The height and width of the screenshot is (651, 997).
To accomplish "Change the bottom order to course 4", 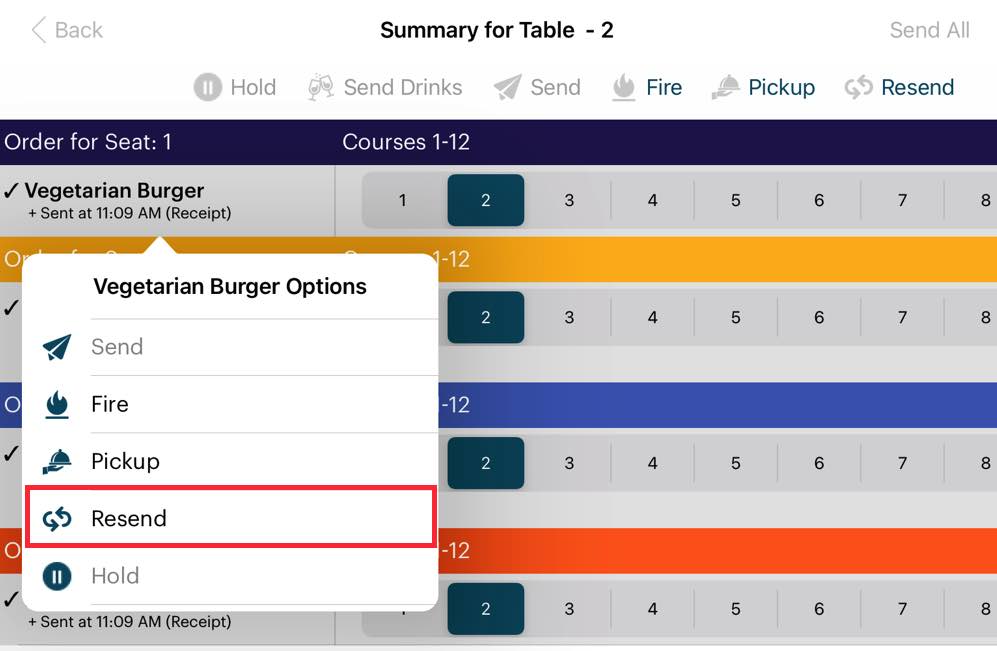I will [652, 609].
